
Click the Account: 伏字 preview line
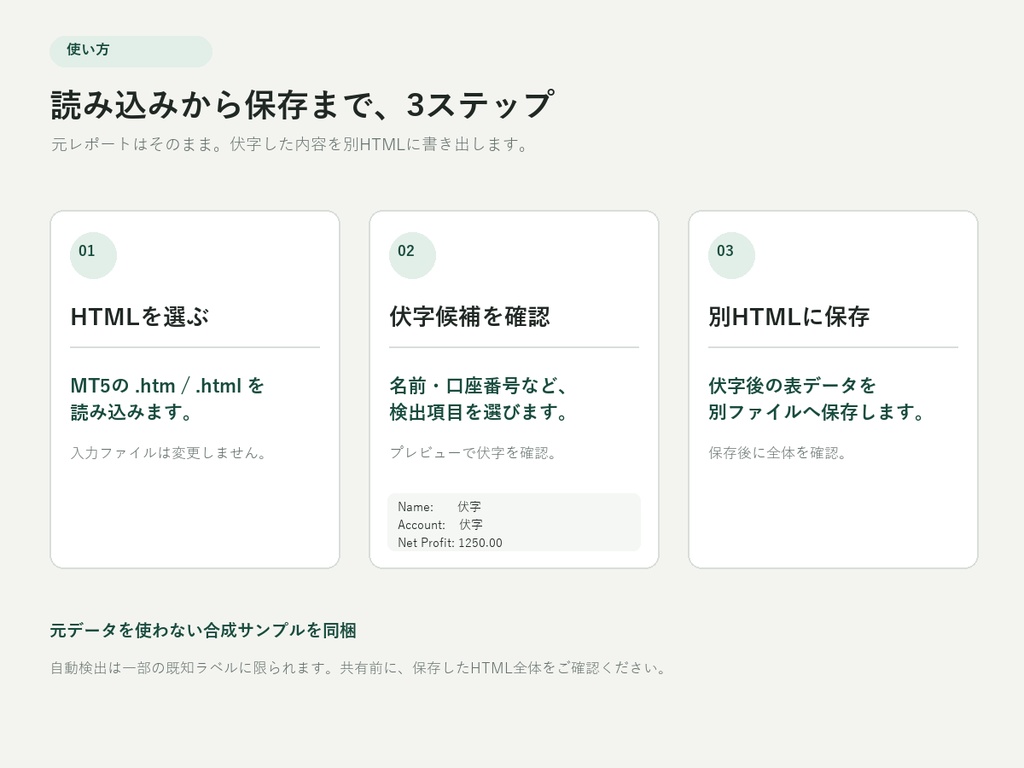440,524
